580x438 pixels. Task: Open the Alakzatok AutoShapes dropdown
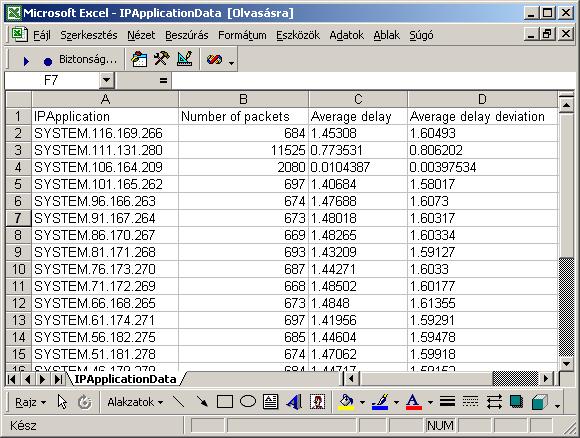(135, 402)
